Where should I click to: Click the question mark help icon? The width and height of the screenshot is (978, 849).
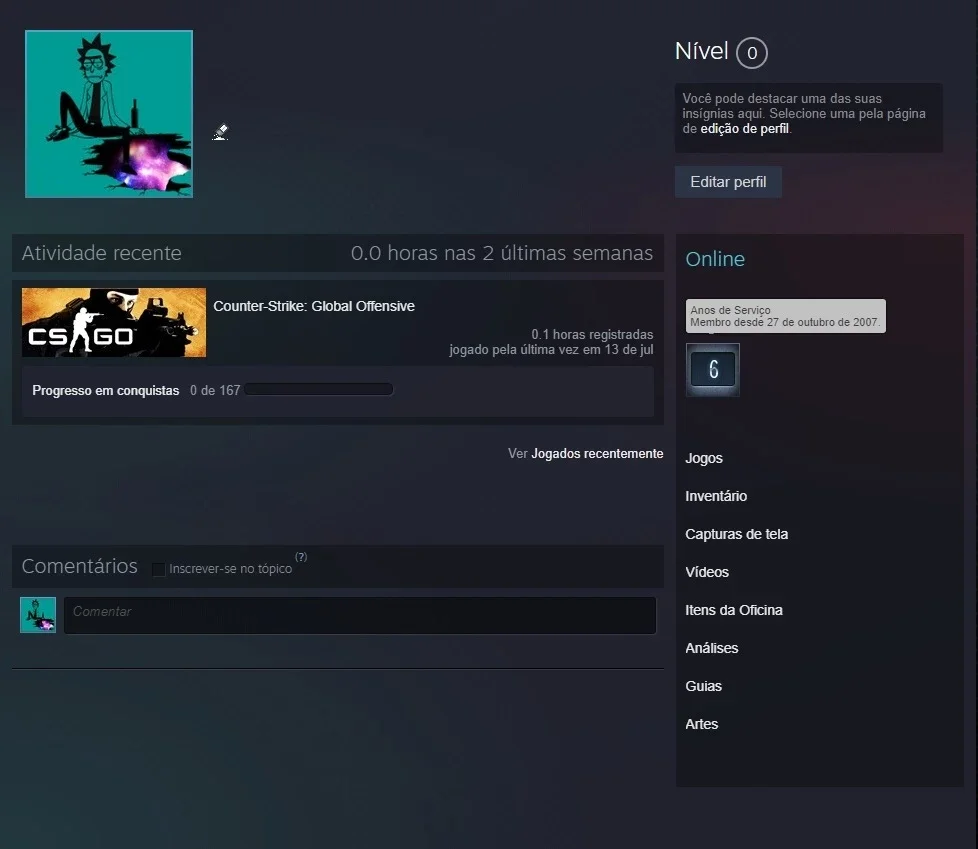click(x=301, y=557)
